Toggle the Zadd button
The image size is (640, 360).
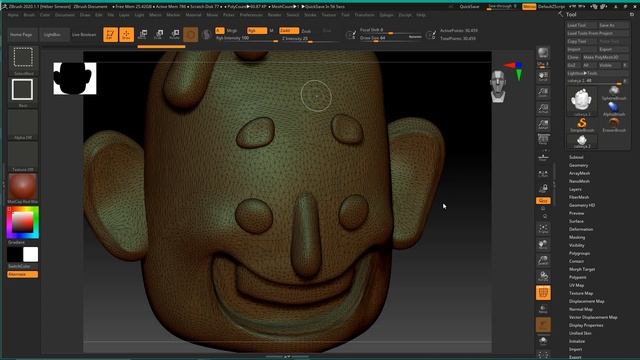[289, 31]
